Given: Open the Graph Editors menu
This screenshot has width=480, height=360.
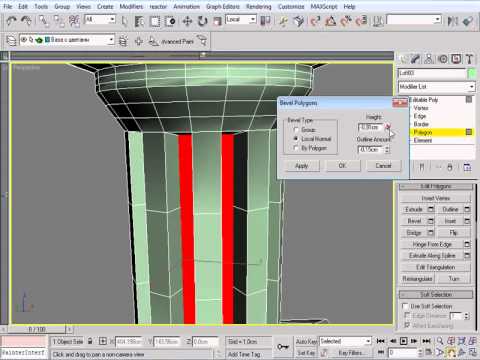Looking at the screenshot, I should click(223, 7).
